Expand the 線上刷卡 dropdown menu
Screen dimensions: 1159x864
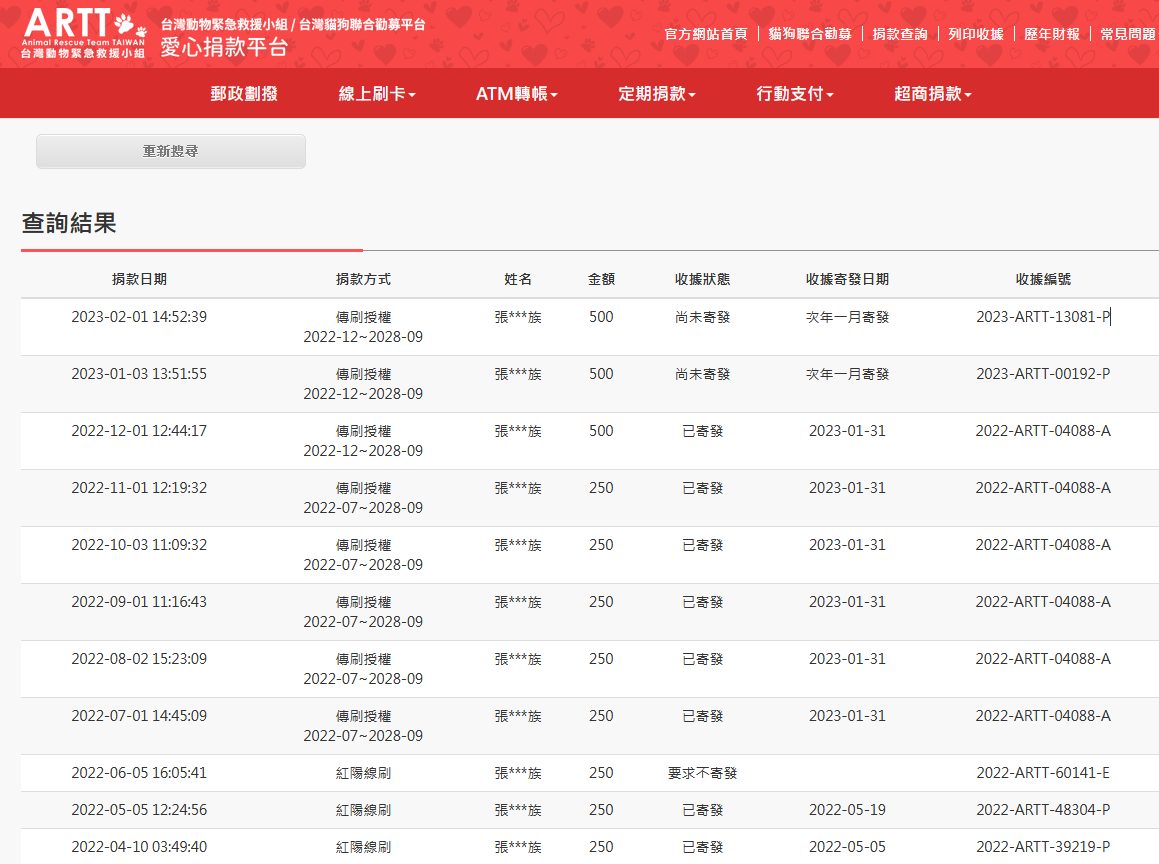(377, 94)
